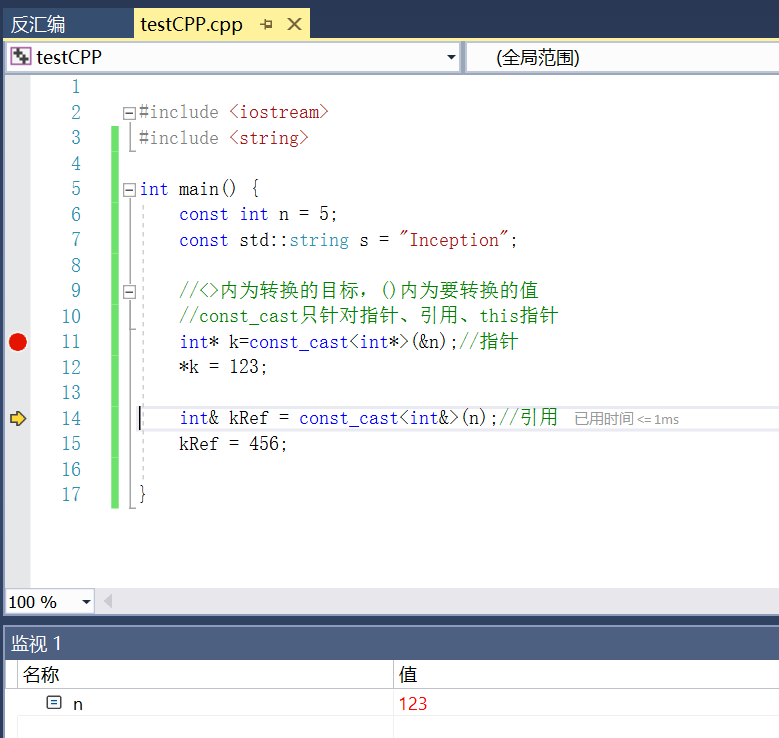This screenshot has height=738, width=779.
Task: Click the value 123 in watch window
Action: 413,704
